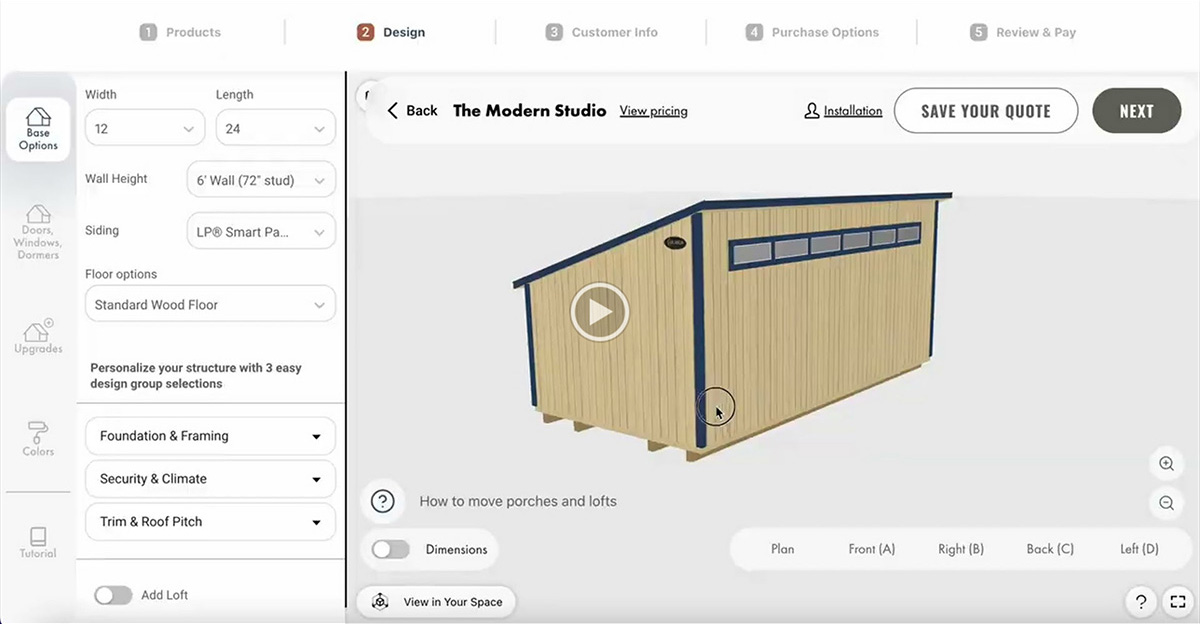
Task: Turn on the Add Loft switch
Action: tap(113, 595)
